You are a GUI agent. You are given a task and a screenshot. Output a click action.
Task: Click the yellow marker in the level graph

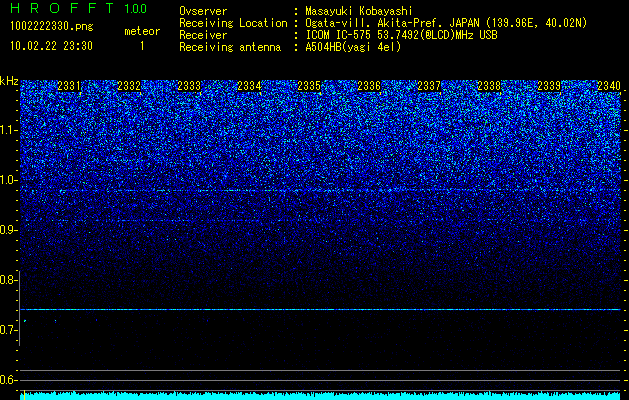[x=24, y=395]
